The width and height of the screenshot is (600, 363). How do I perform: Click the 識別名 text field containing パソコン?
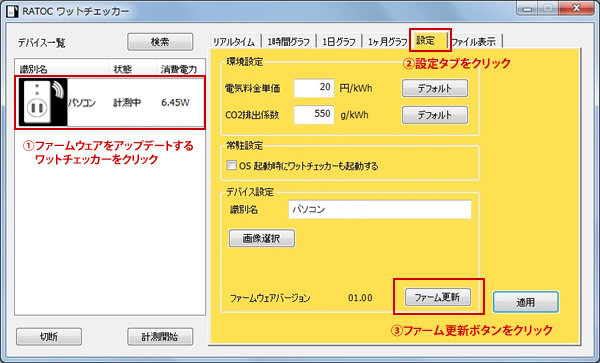pos(380,210)
